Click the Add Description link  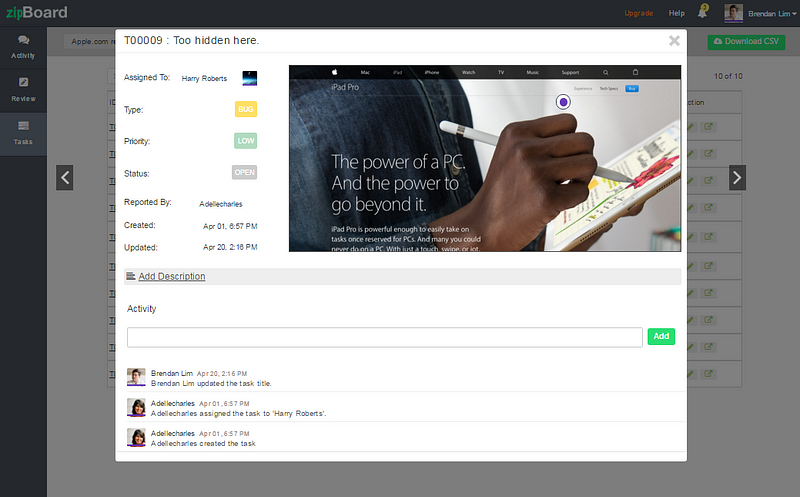click(x=172, y=276)
